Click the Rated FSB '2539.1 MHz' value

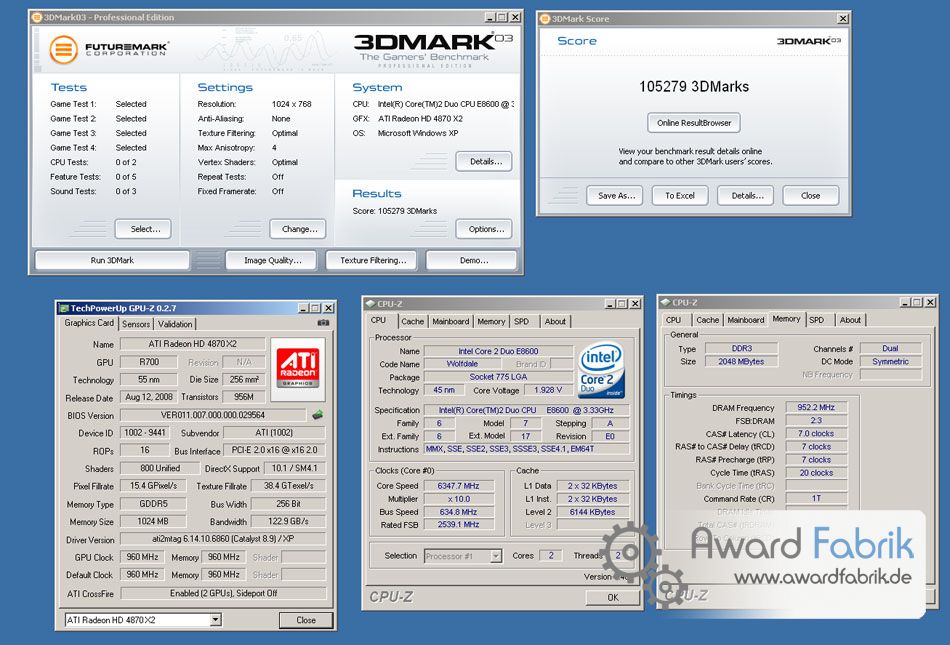(459, 524)
